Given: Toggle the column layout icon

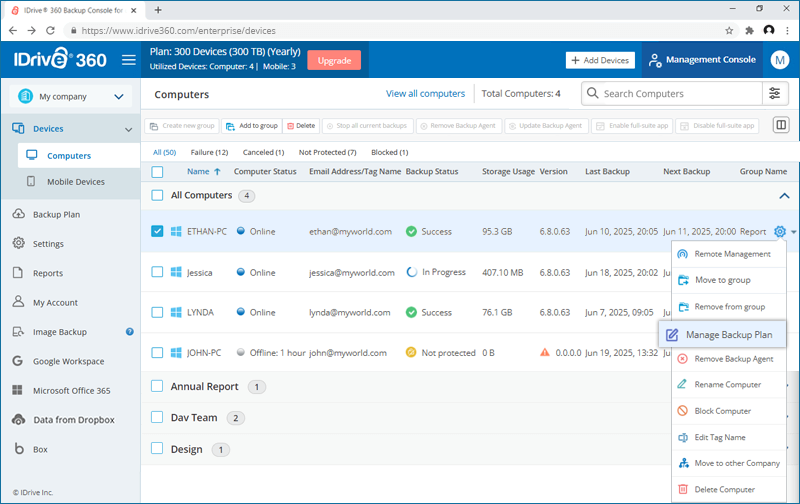Looking at the screenshot, I should click(781, 125).
